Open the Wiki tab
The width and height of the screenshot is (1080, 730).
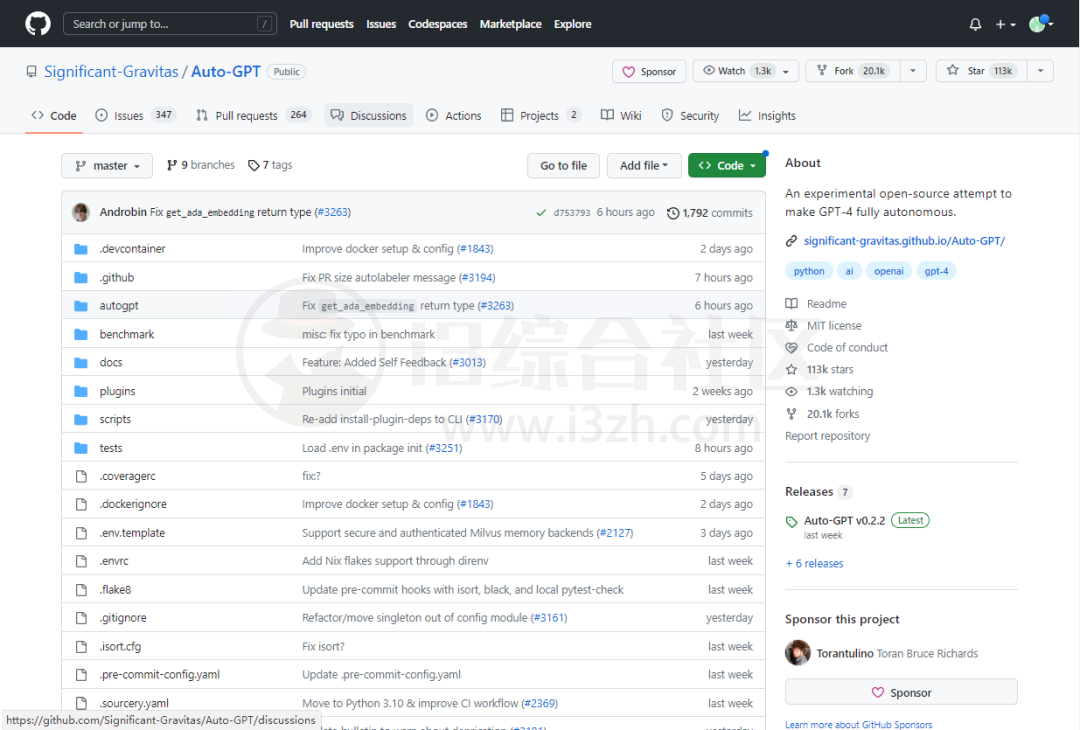point(621,116)
